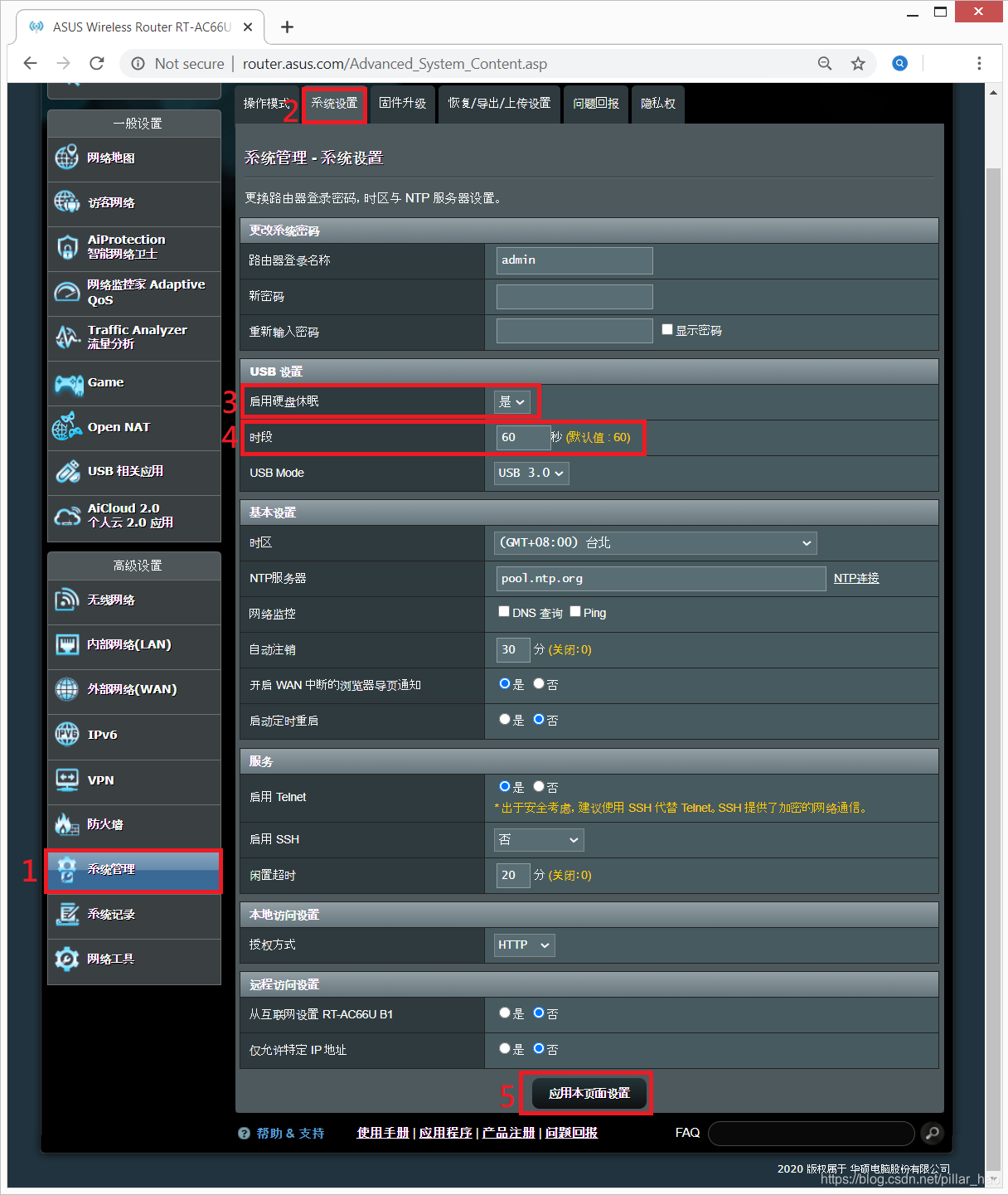The height and width of the screenshot is (1195, 1008).
Task: Click the 自动注销 minutes field
Action: pyautogui.click(x=513, y=650)
